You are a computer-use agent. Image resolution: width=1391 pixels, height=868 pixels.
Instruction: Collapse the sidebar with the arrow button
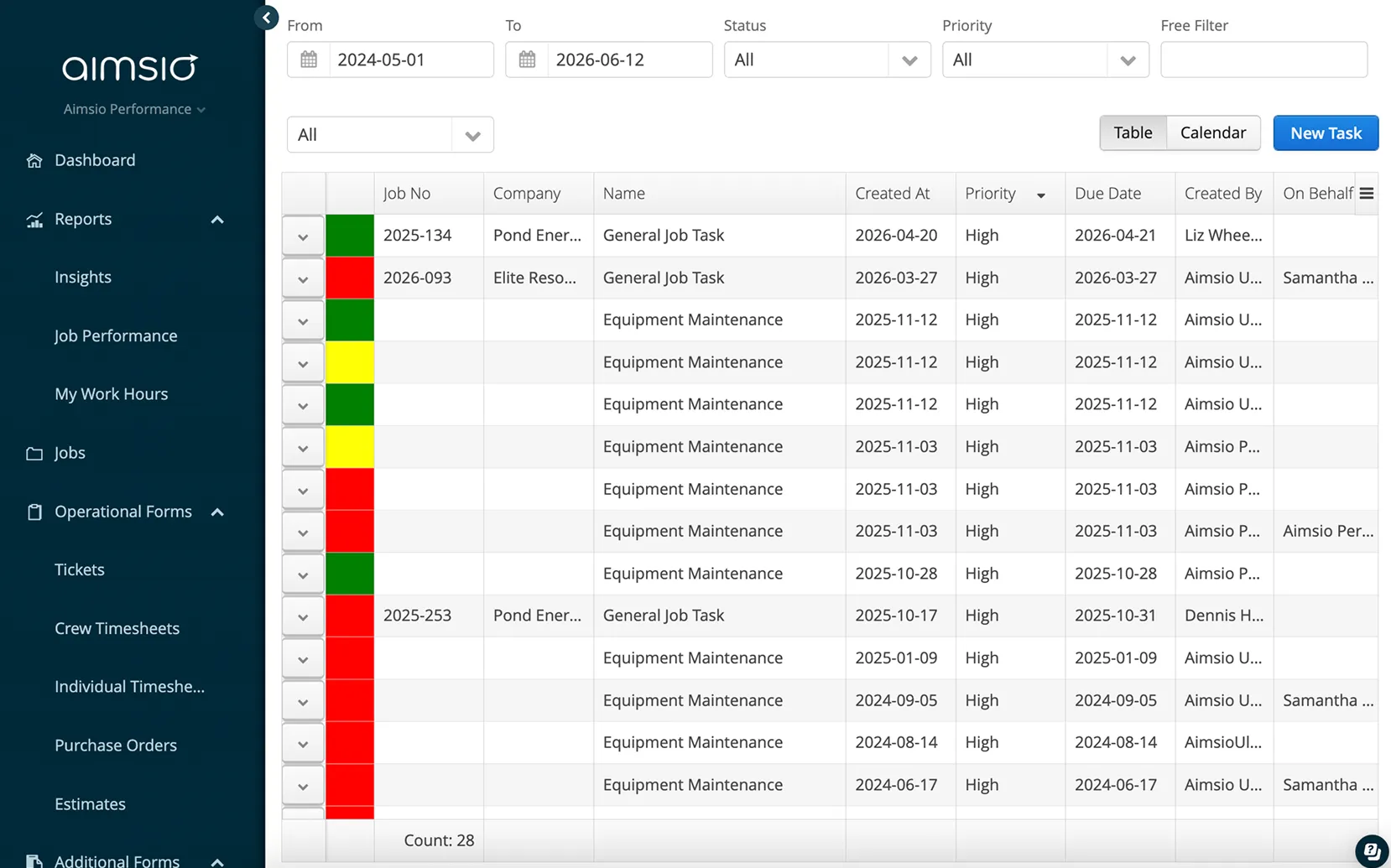coord(266,17)
